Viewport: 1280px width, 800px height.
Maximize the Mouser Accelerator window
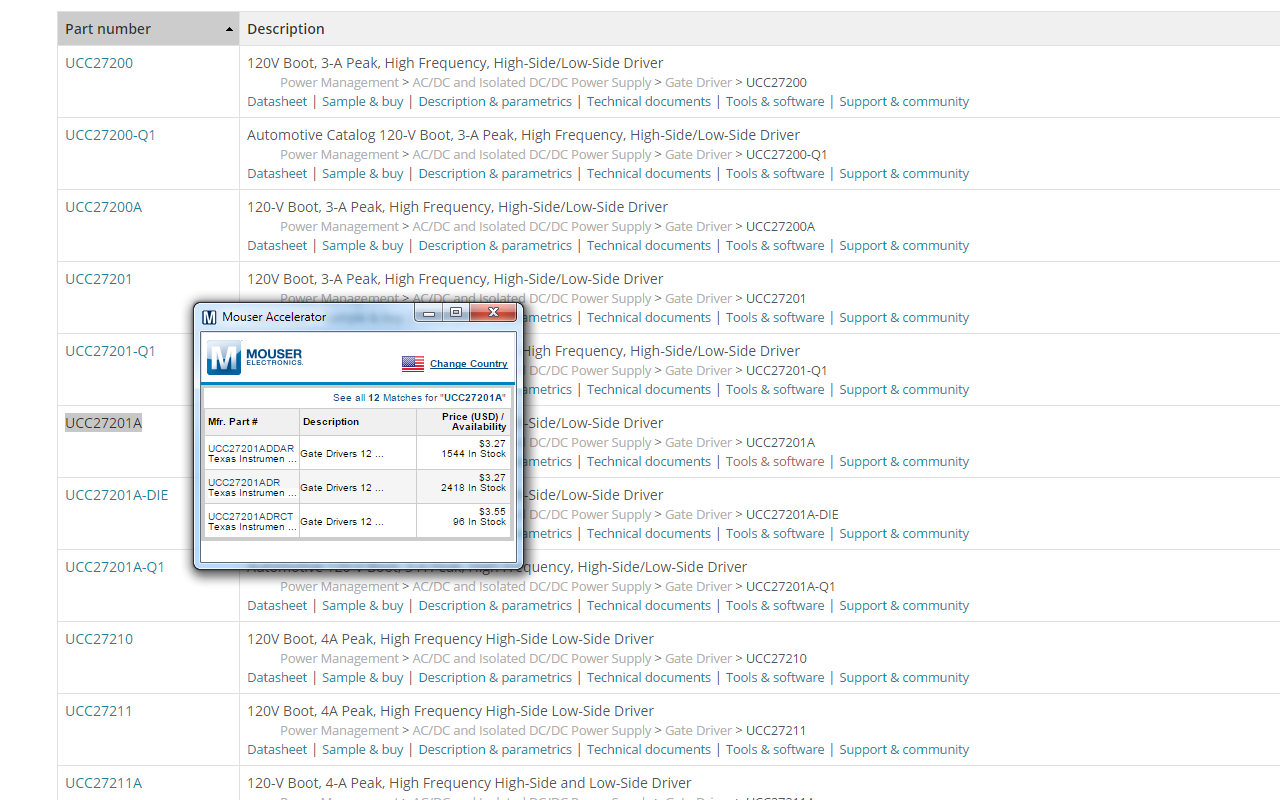coord(455,313)
